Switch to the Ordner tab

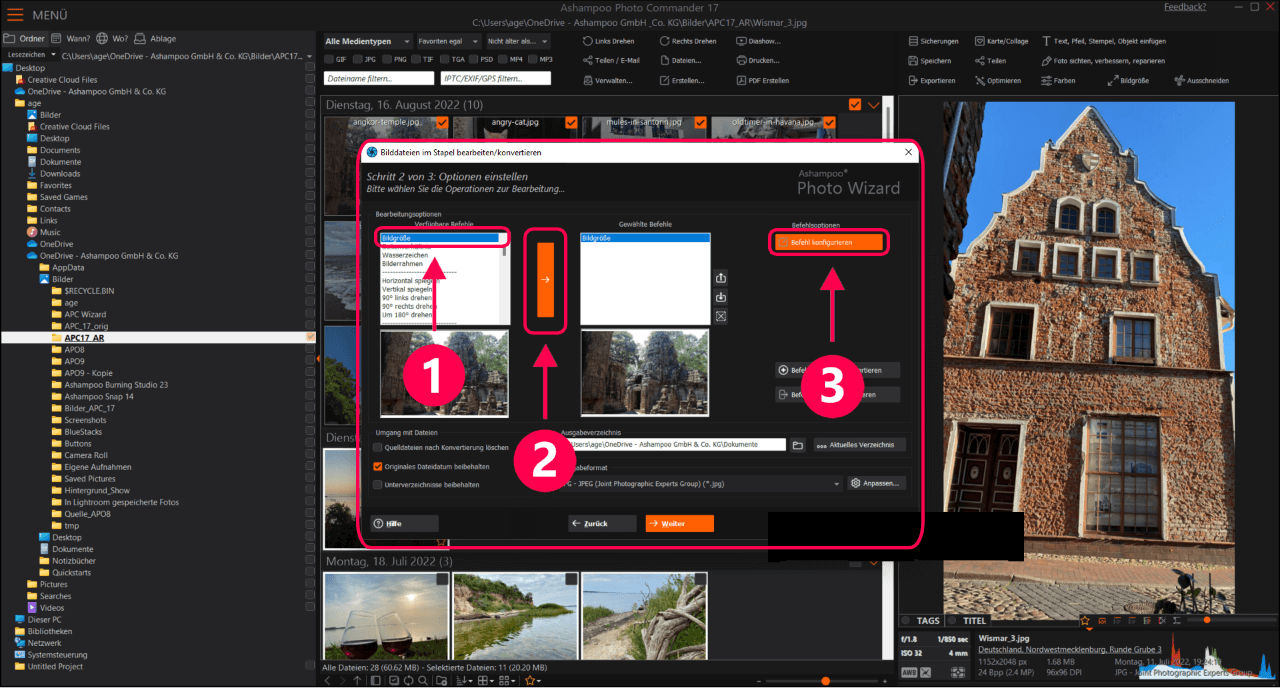coord(26,38)
